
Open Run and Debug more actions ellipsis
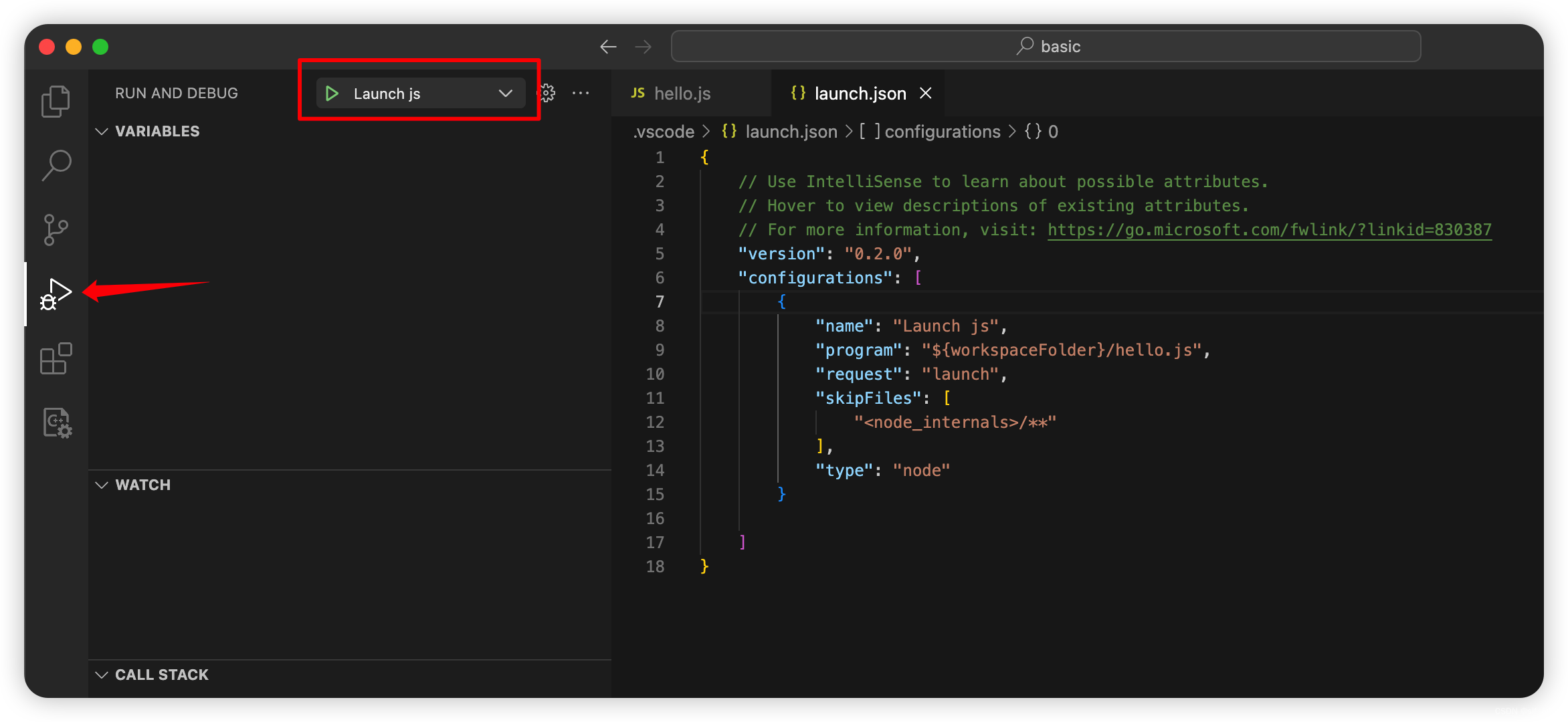coord(581,93)
